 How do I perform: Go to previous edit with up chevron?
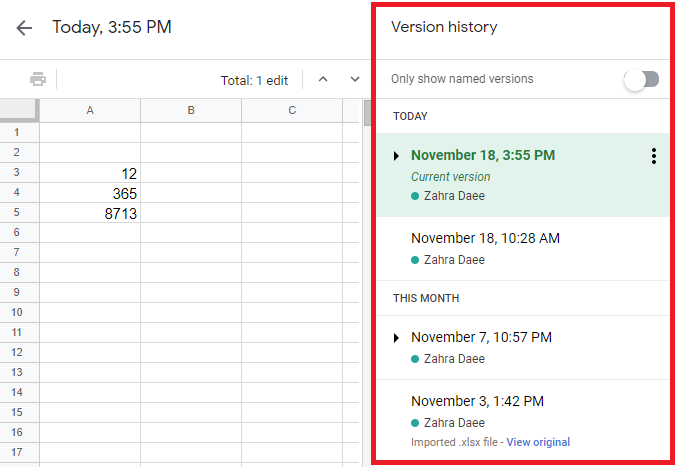tap(322, 79)
